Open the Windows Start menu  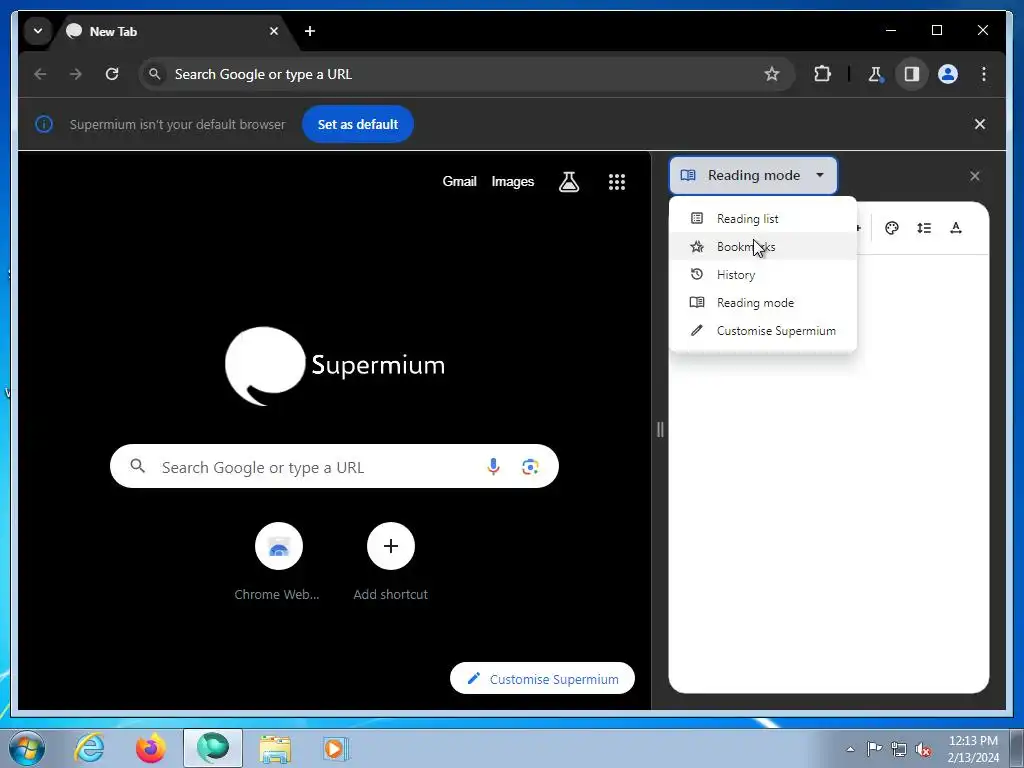pos(26,748)
